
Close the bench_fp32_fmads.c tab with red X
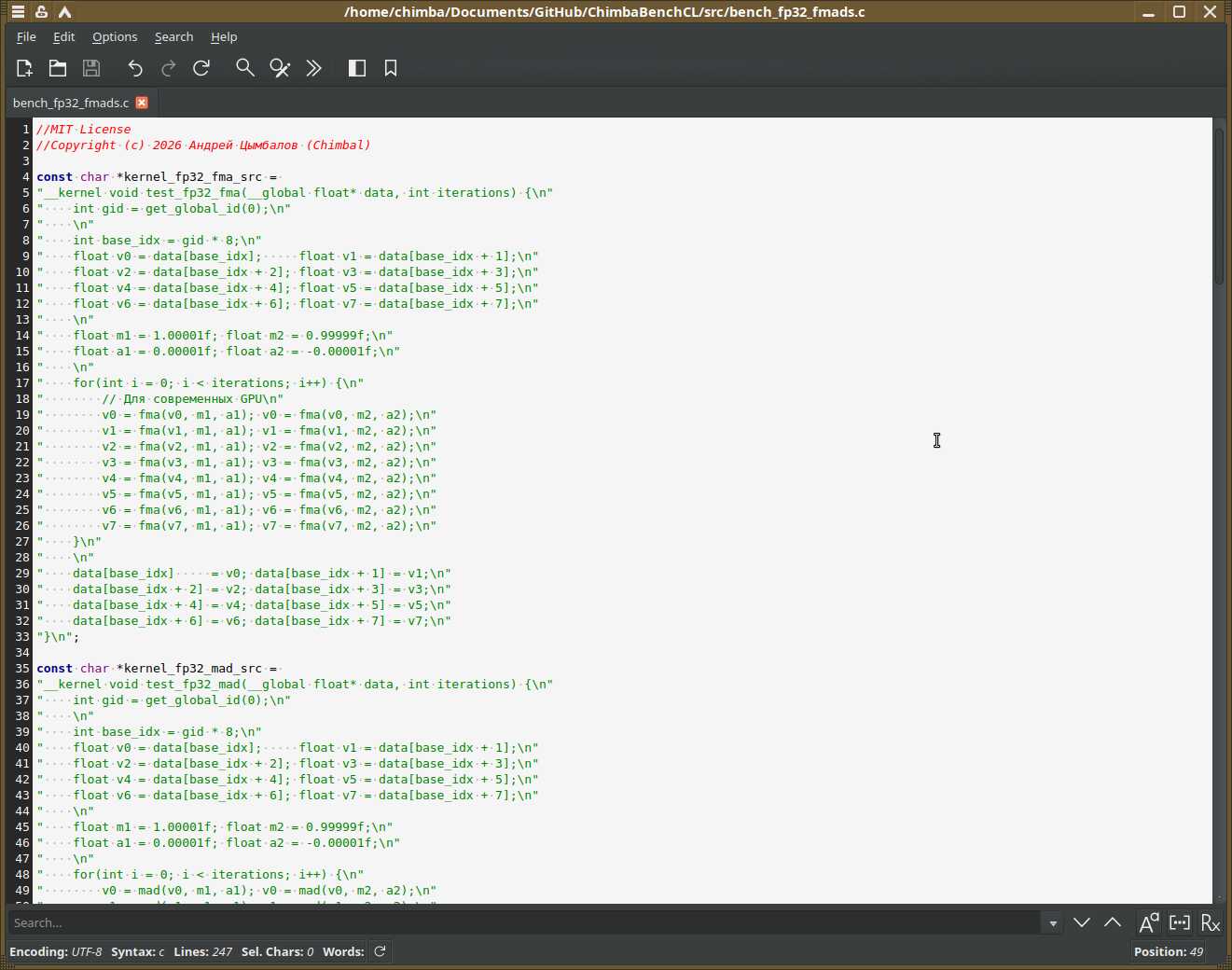click(142, 103)
